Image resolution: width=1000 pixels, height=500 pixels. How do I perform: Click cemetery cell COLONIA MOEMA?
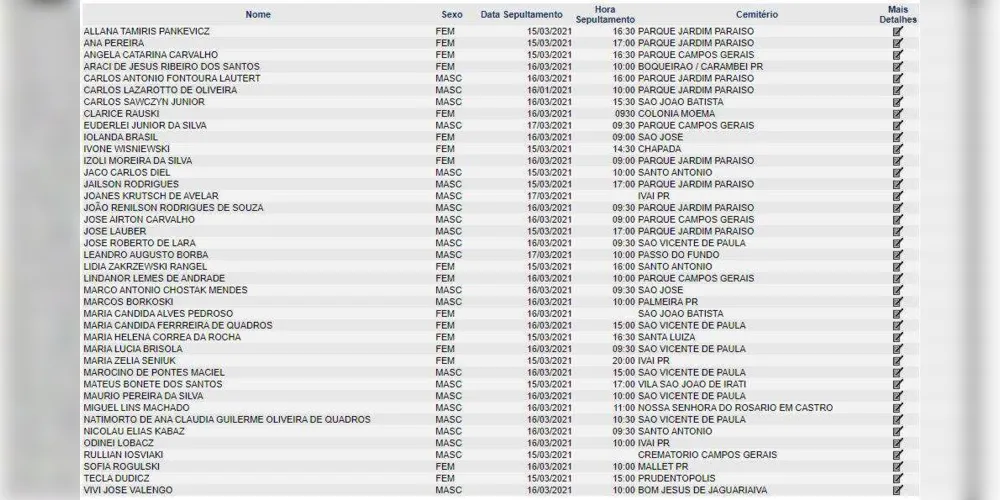(x=677, y=114)
